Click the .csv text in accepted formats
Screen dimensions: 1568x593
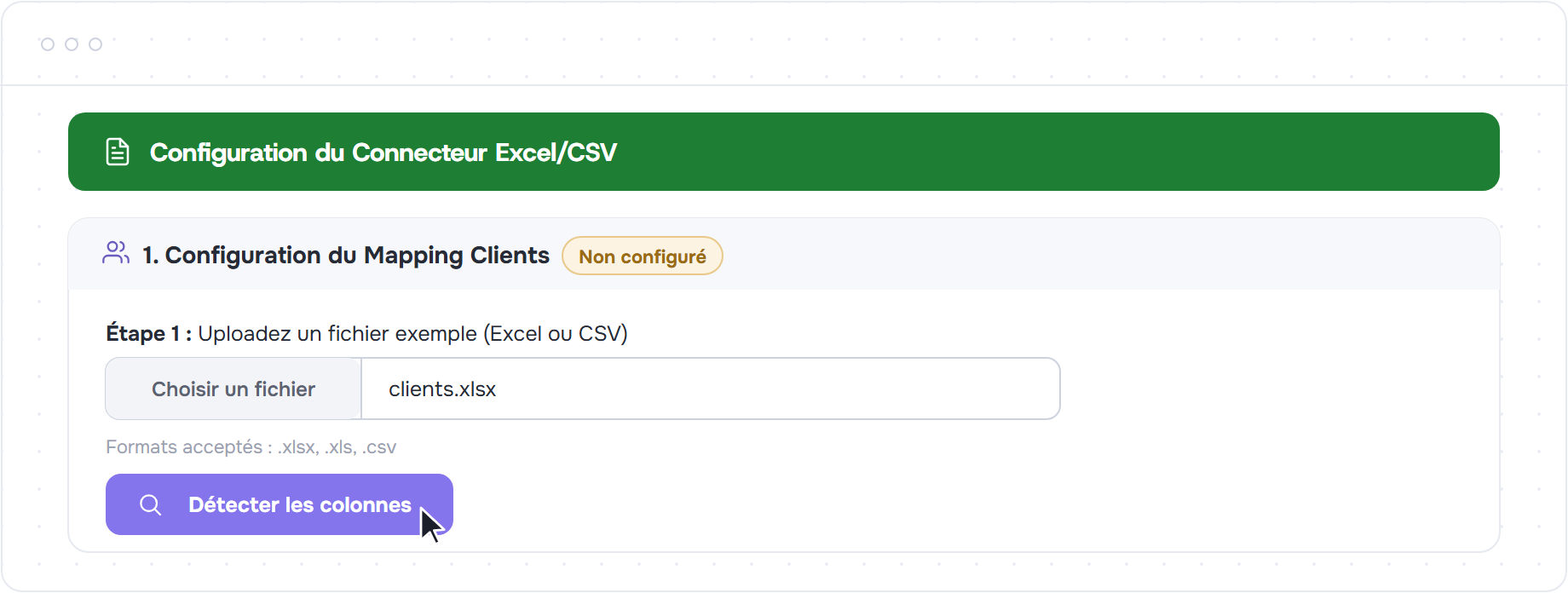coord(379,447)
